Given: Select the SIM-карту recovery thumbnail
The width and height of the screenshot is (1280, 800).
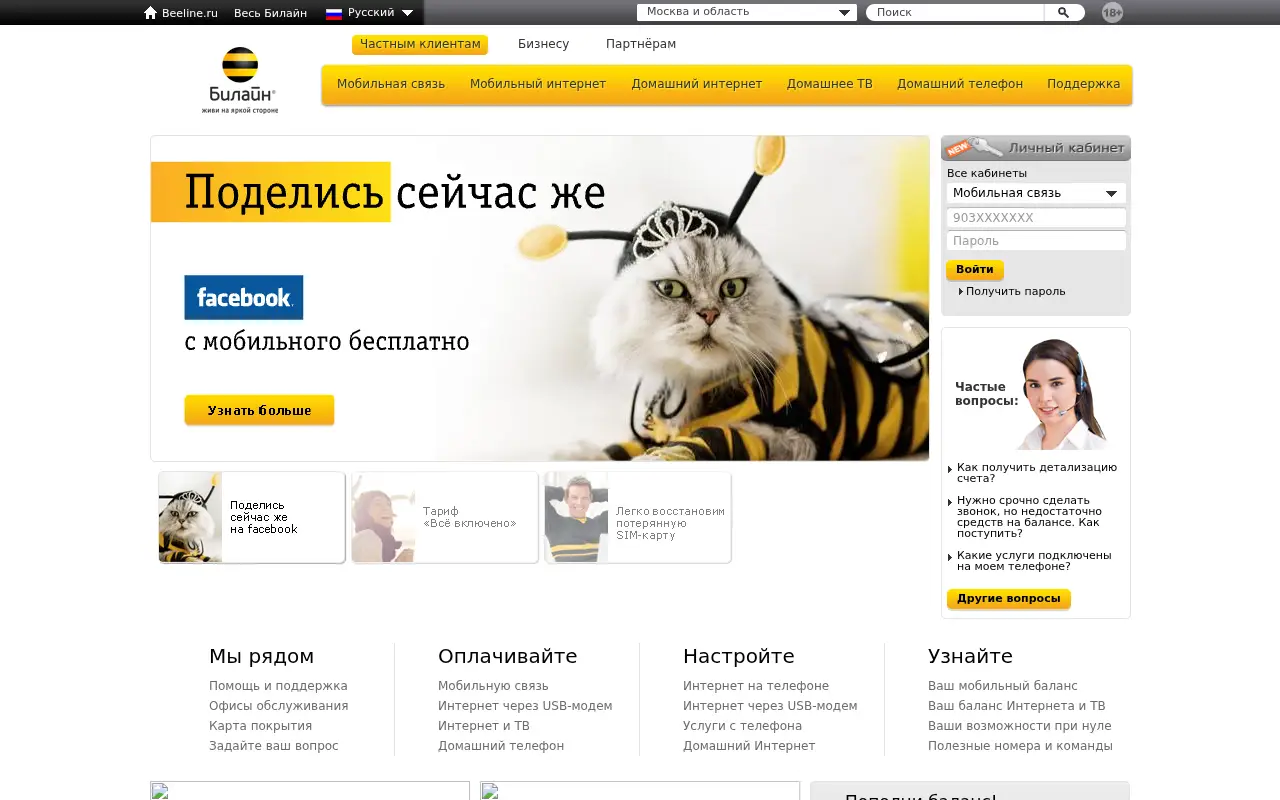Looking at the screenshot, I should pos(638,517).
